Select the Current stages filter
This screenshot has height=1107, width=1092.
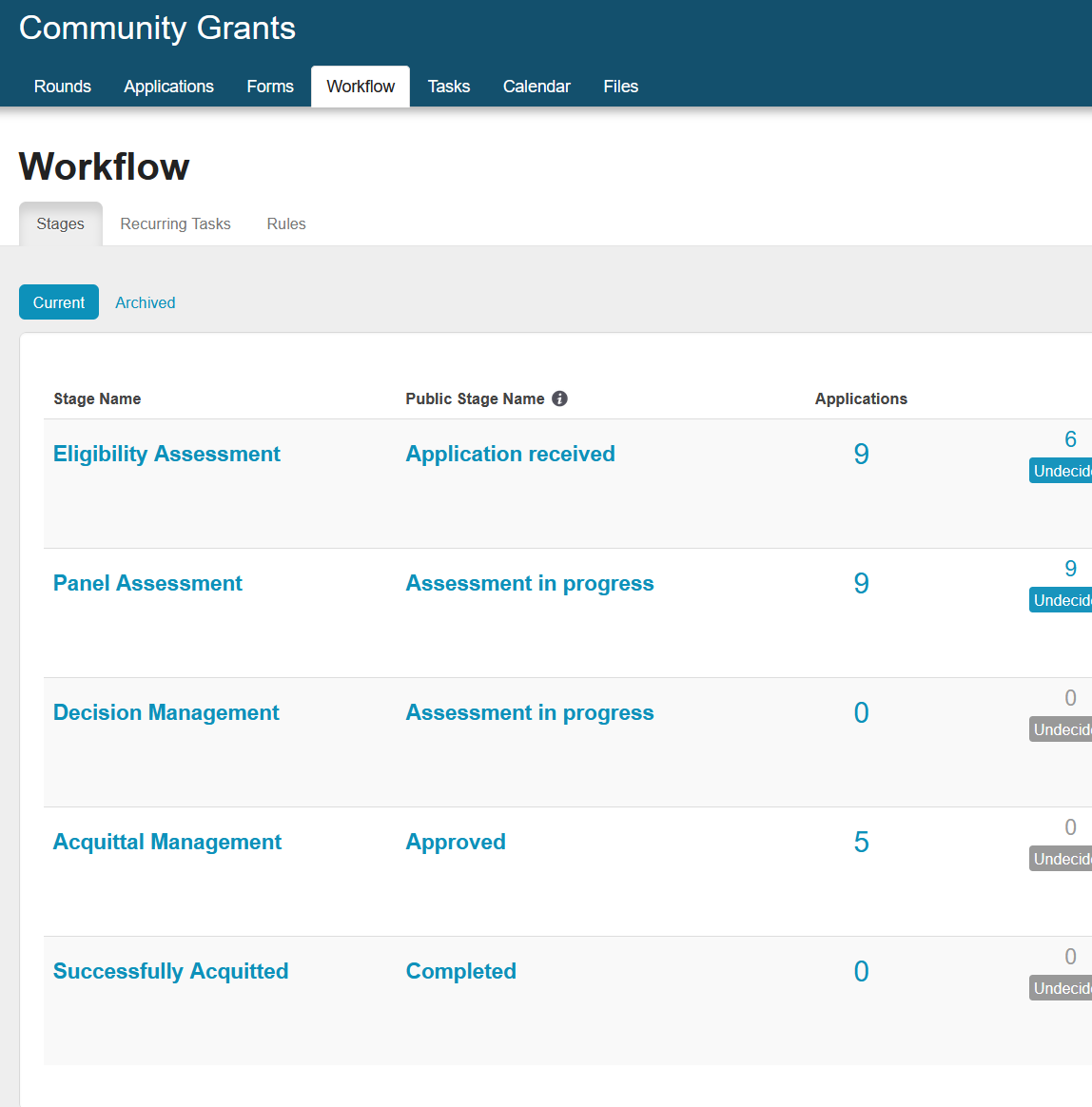[59, 302]
